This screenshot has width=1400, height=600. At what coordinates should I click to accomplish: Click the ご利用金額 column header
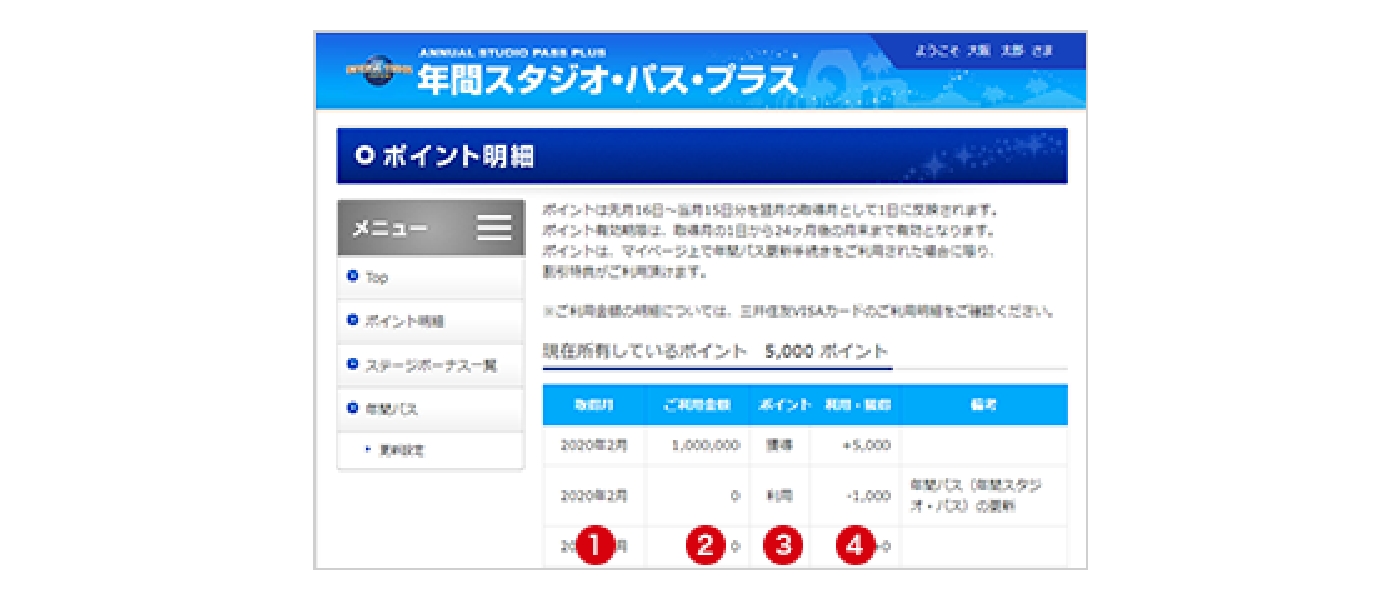pos(697,405)
